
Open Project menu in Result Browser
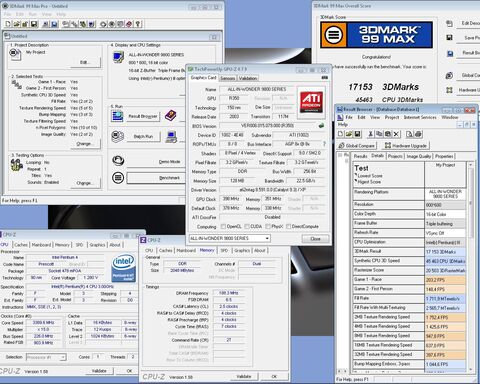(x=392, y=117)
